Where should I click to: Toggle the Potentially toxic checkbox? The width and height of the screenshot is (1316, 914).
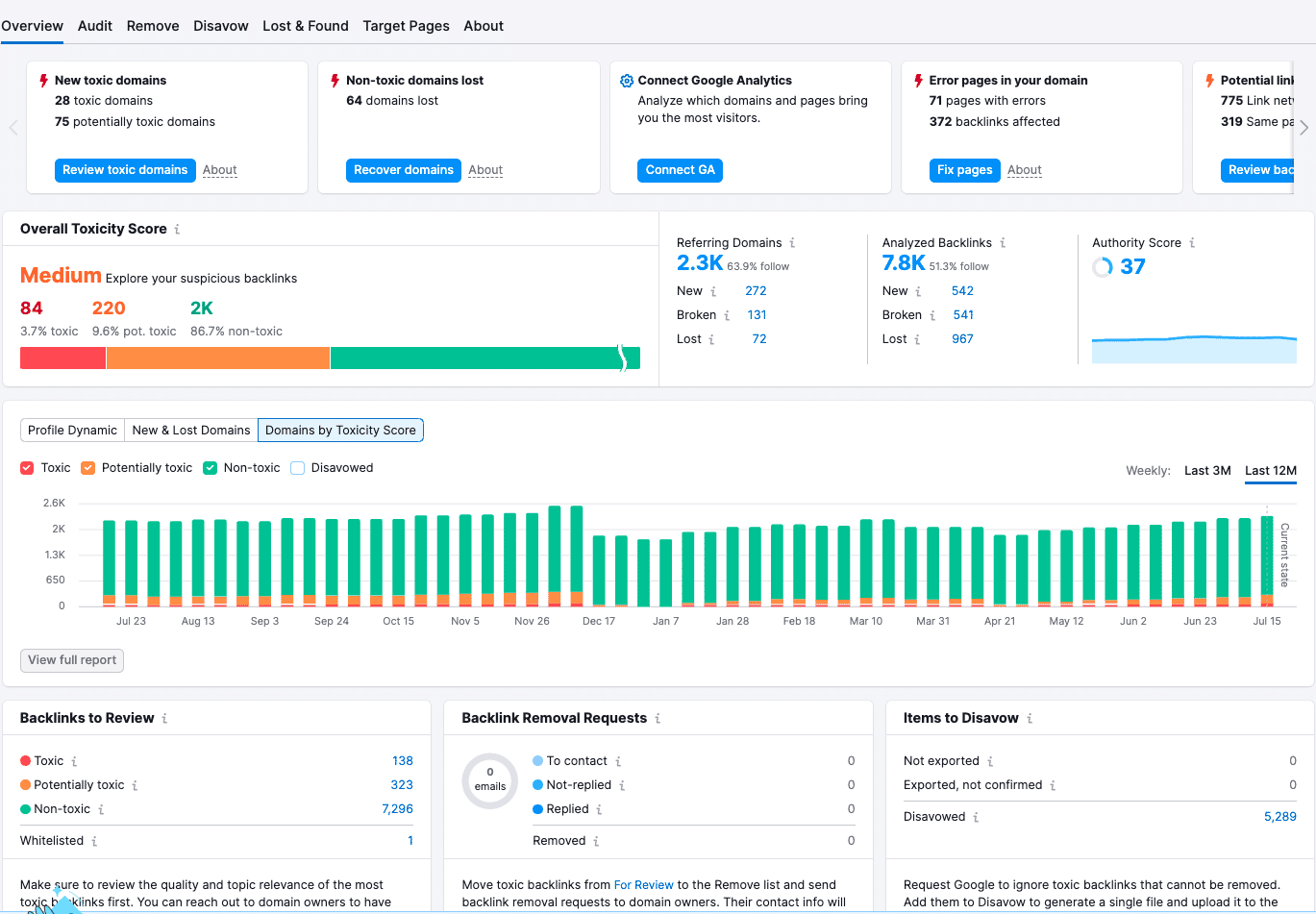(88, 468)
